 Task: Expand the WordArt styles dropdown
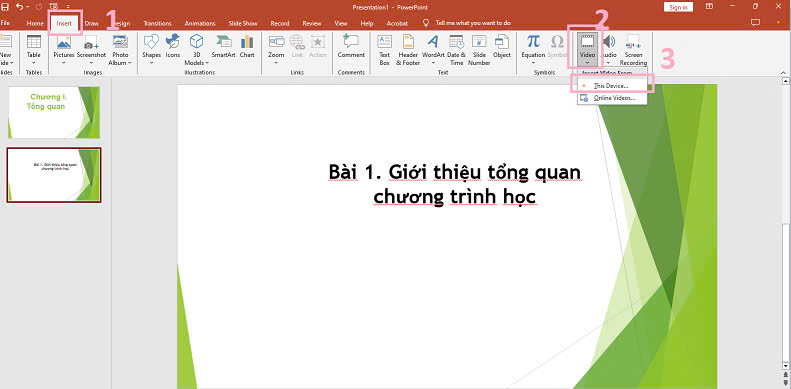pyautogui.click(x=433, y=63)
